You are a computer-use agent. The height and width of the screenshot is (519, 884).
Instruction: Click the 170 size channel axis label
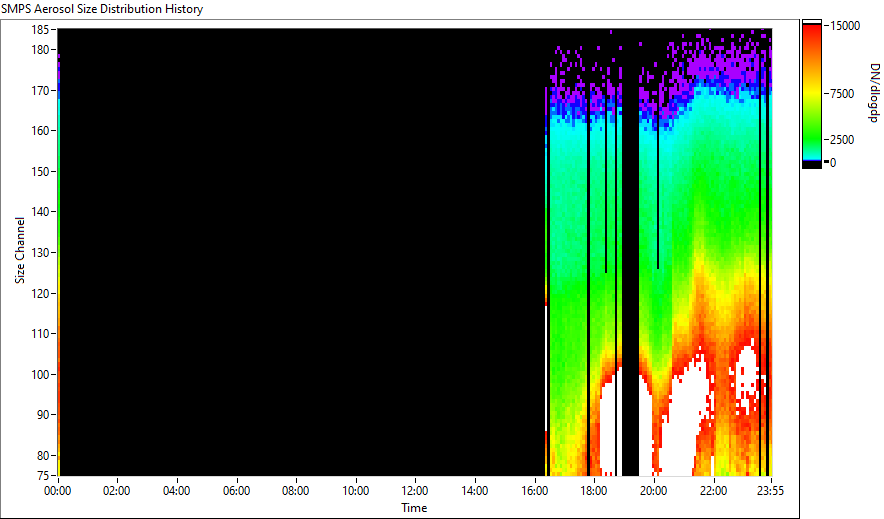[x=40, y=90]
